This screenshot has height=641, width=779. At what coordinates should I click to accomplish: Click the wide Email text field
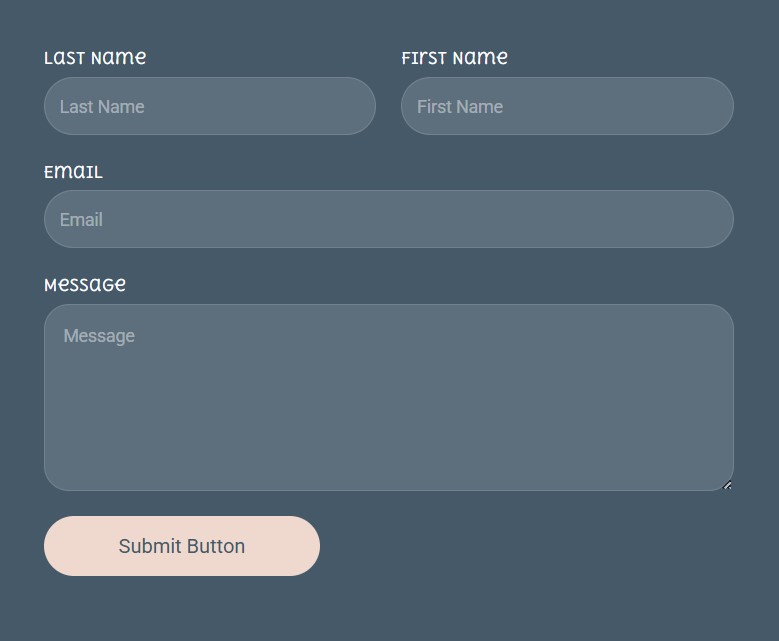(388, 219)
